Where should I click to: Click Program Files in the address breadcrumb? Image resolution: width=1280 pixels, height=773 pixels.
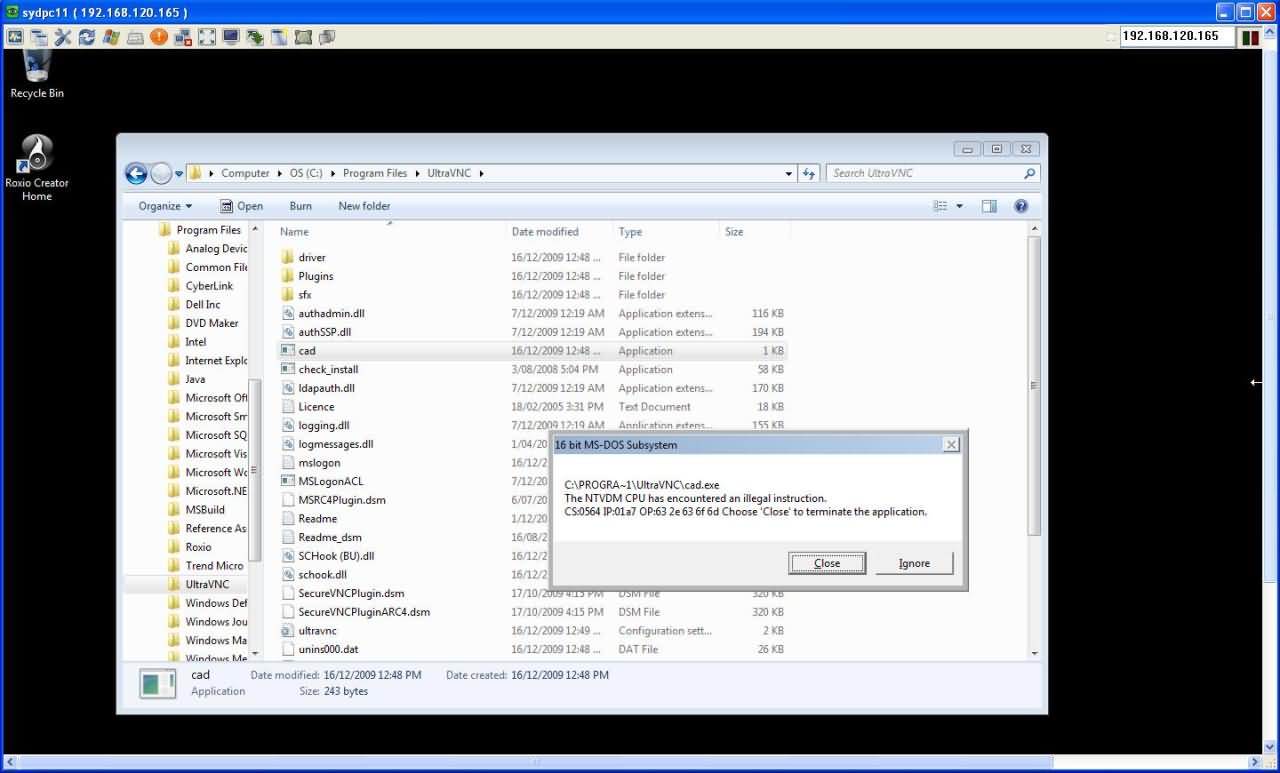[x=375, y=173]
